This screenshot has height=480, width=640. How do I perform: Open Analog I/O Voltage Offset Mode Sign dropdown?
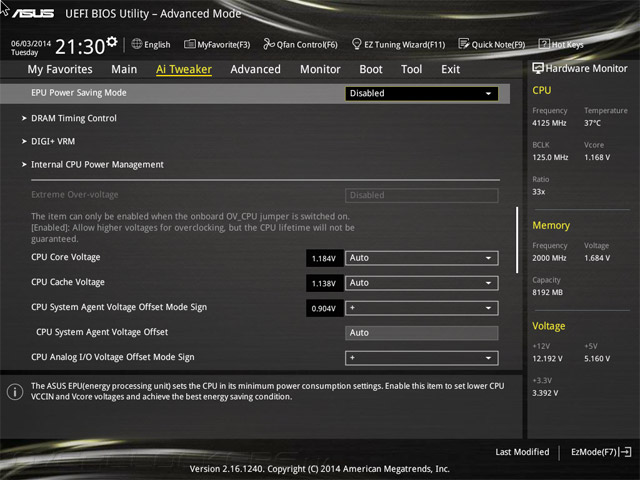[x=422, y=358]
